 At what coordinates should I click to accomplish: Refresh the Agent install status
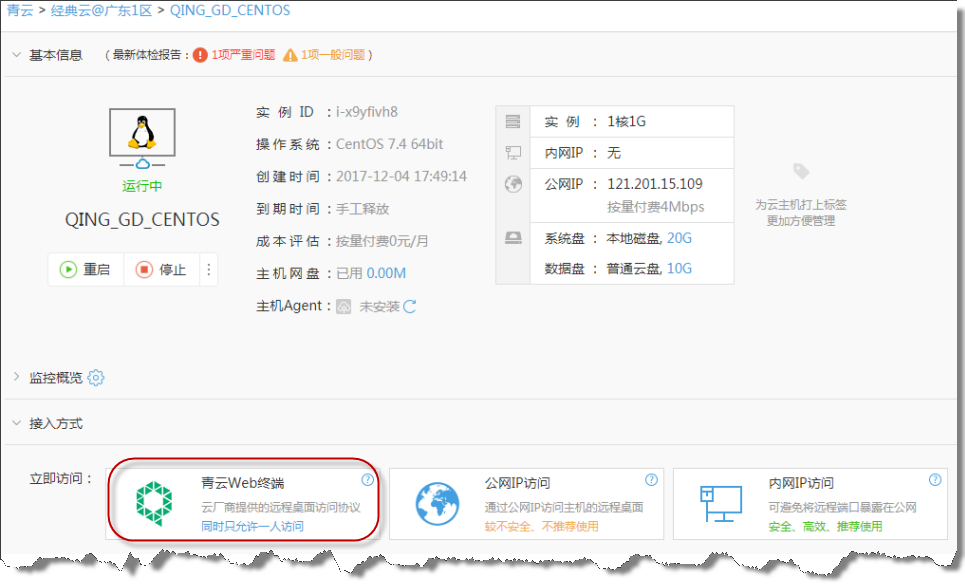click(410, 306)
